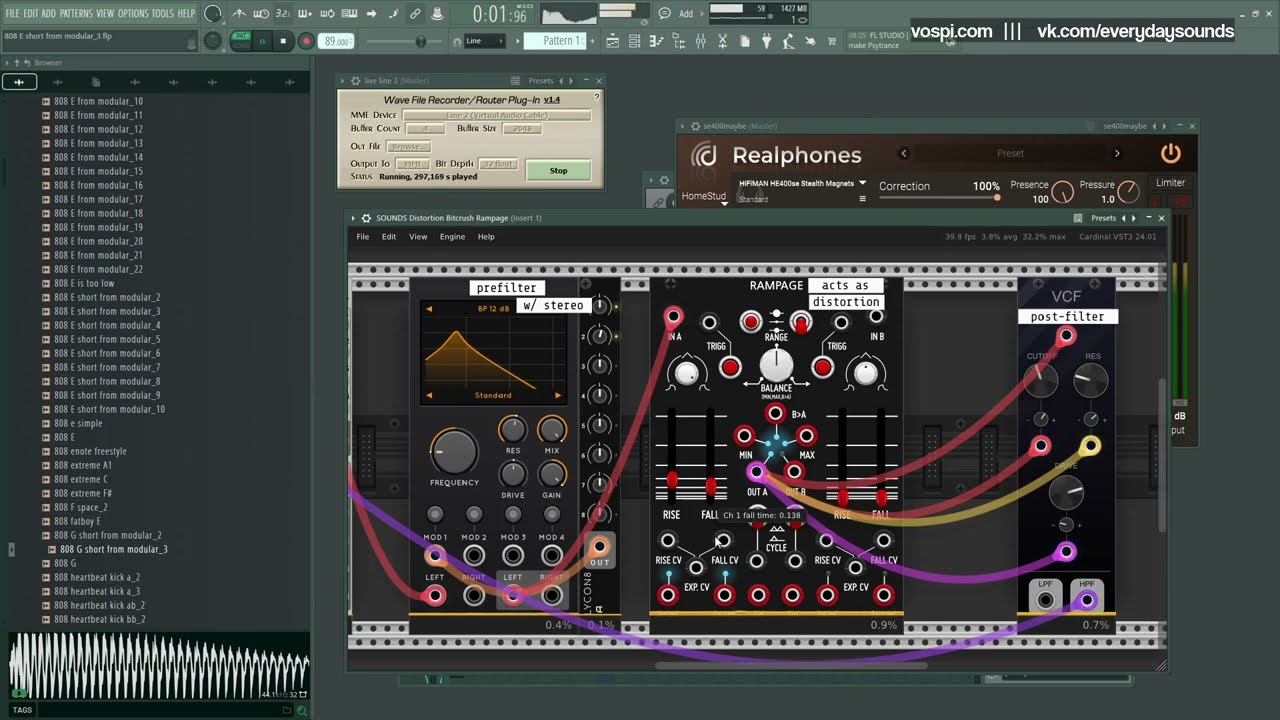The height and width of the screenshot is (720, 1280).
Task: Open the Playlist window icon
Action: 612,41
